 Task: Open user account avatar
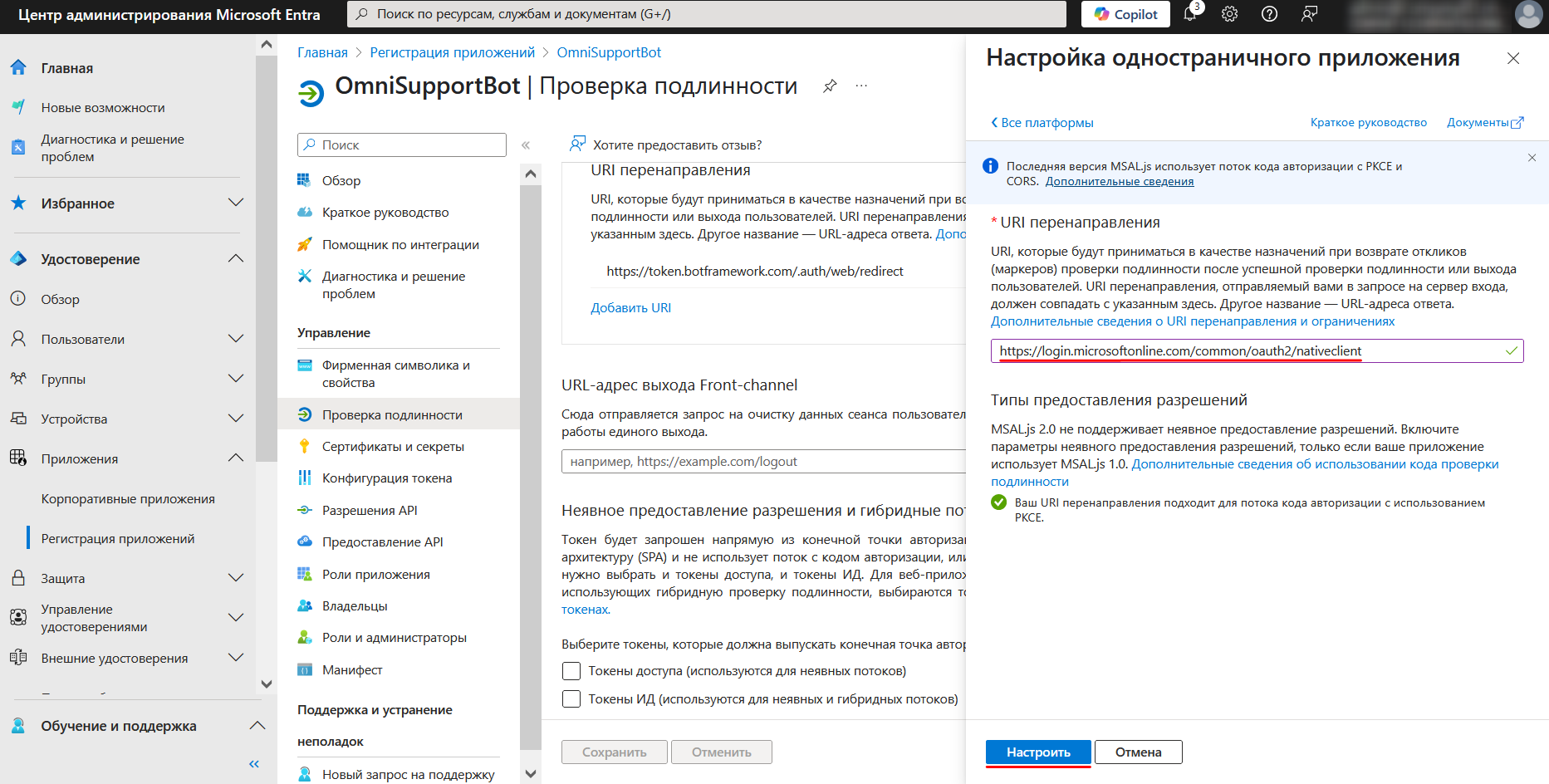pyautogui.click(x=1529, y=14)
